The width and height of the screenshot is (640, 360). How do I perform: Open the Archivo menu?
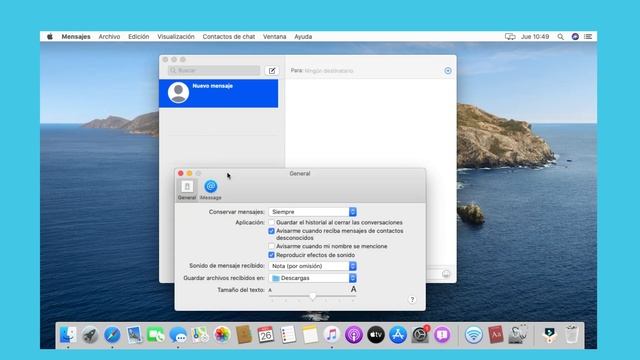[x=109, y=37]
